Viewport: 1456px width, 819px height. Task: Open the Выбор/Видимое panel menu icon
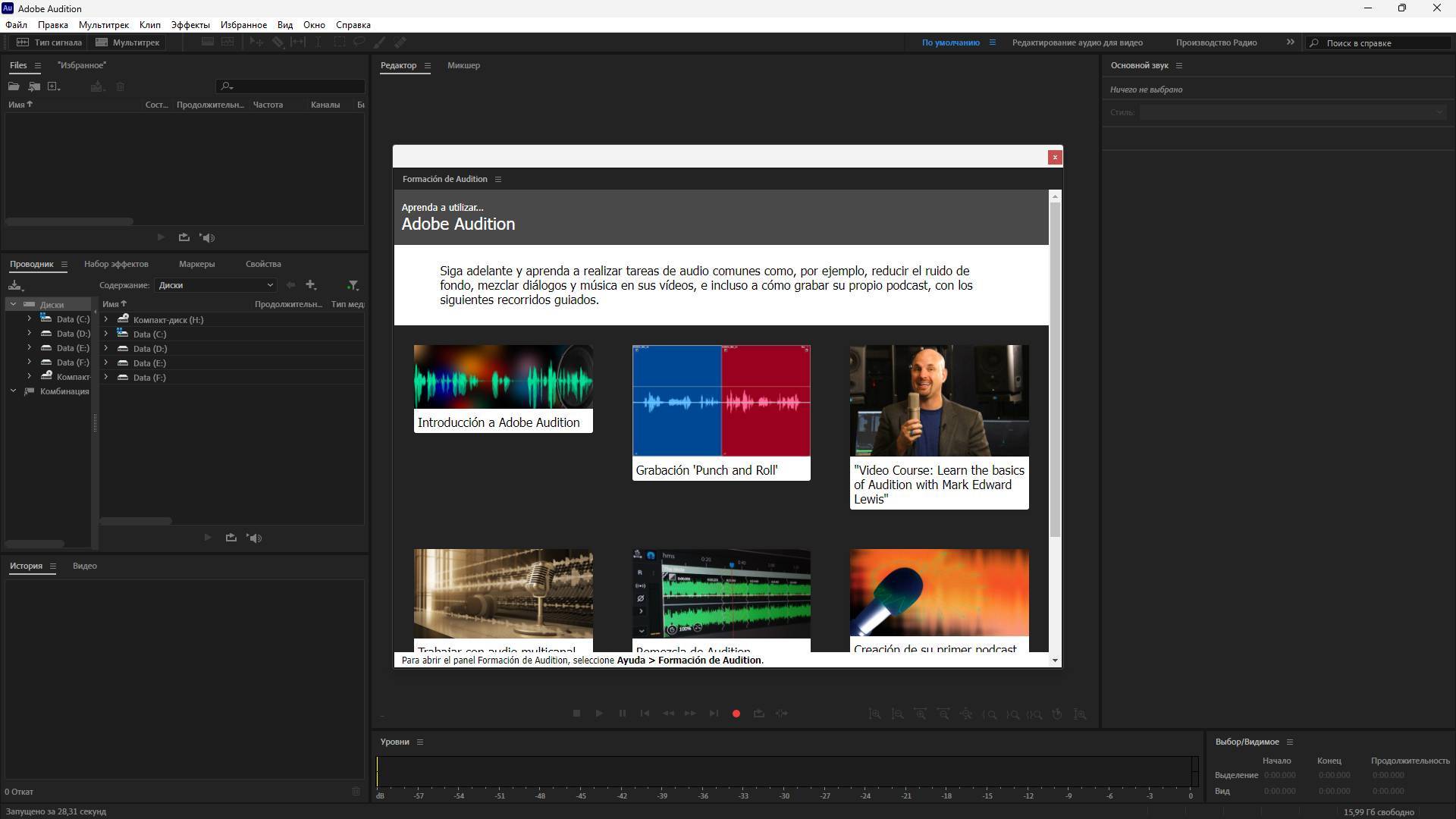[1290, 742]
